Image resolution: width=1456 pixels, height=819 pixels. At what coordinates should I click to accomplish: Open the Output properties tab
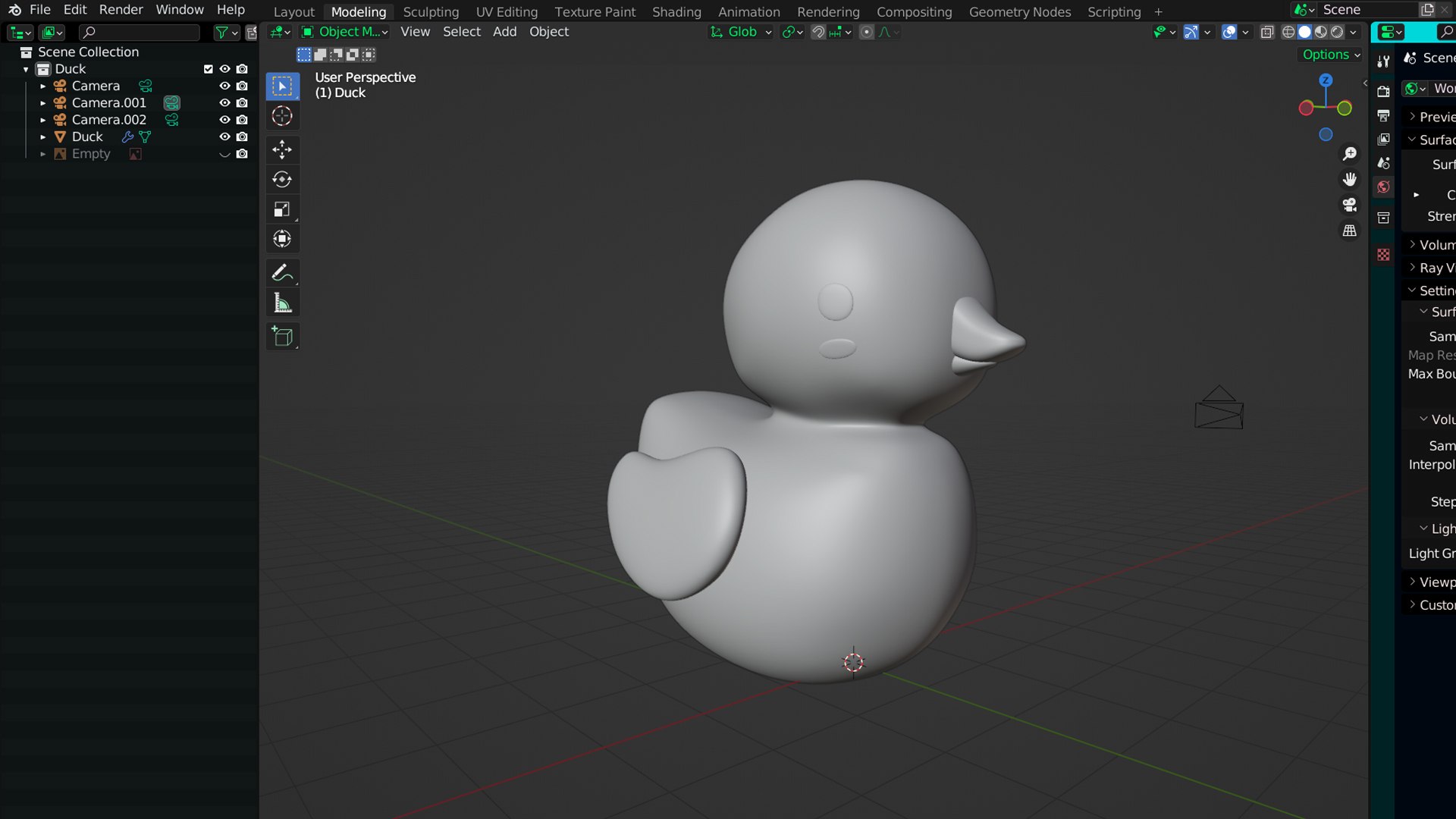(x=1384, y=115)
